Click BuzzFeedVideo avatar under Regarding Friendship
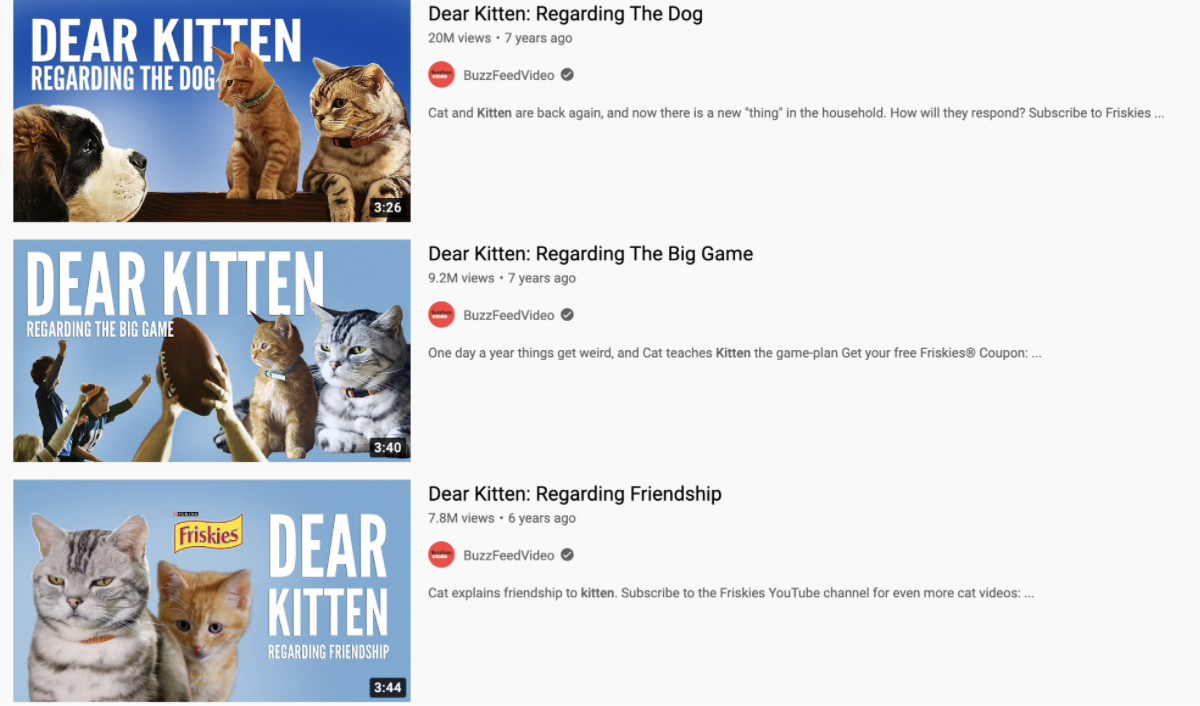The height and width of the screenshot is (706, 1200). 441,555
